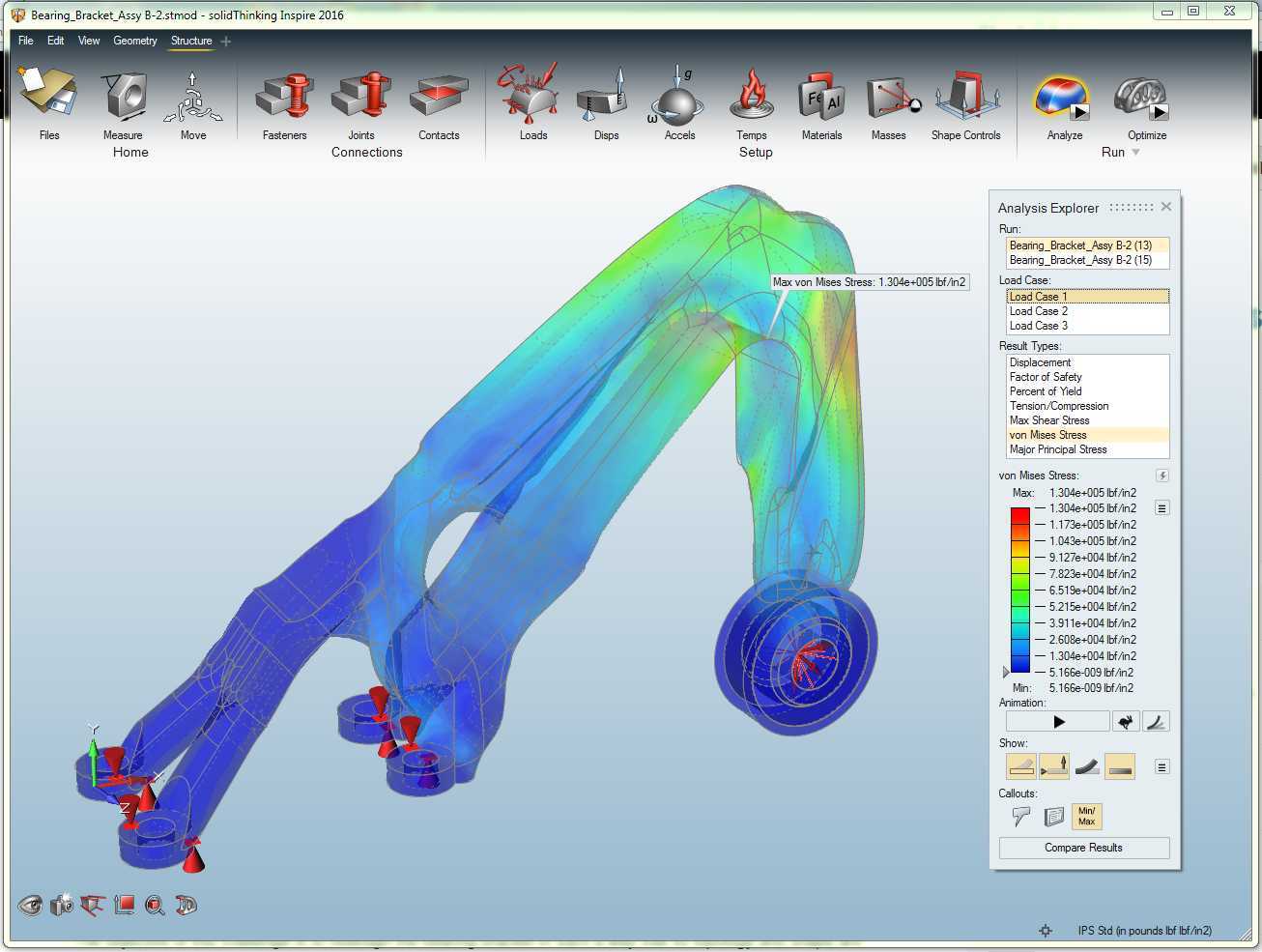Click the Max von Mises Stress callout label
Screen dimensions: 1262x952
pos(870,282)
